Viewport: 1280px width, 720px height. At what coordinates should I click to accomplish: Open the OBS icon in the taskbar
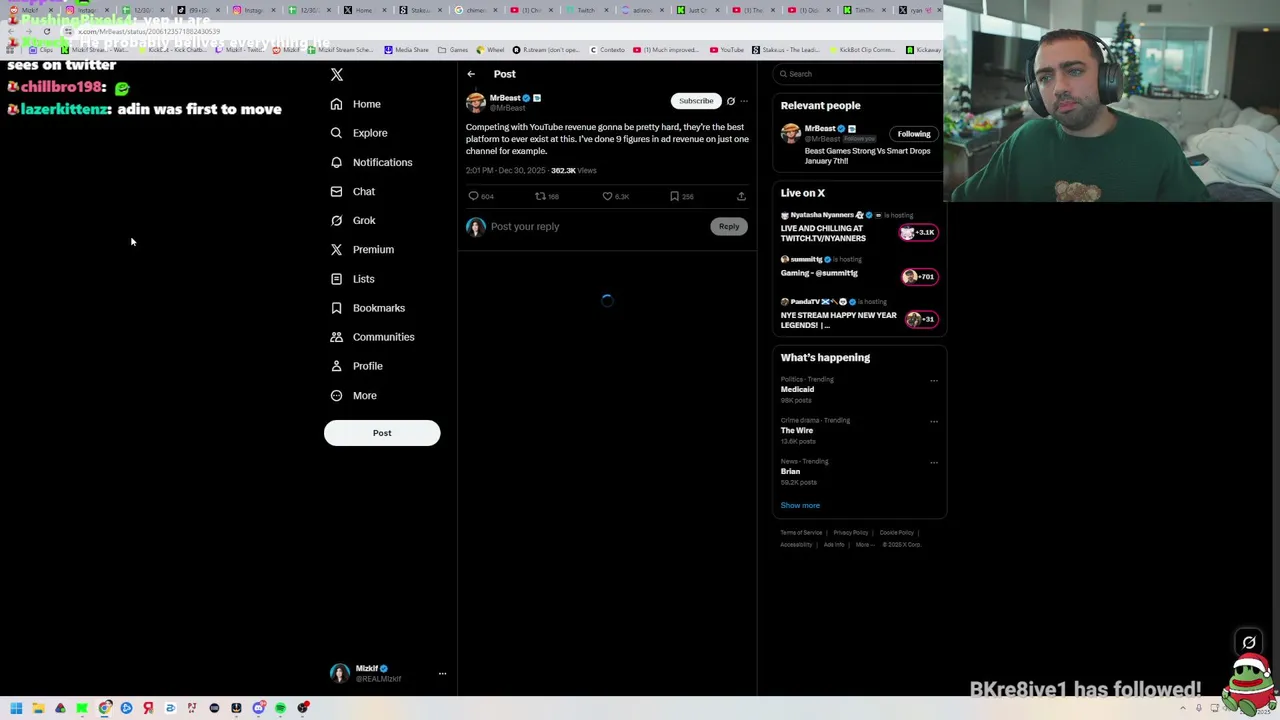click(x=302, y=708)
